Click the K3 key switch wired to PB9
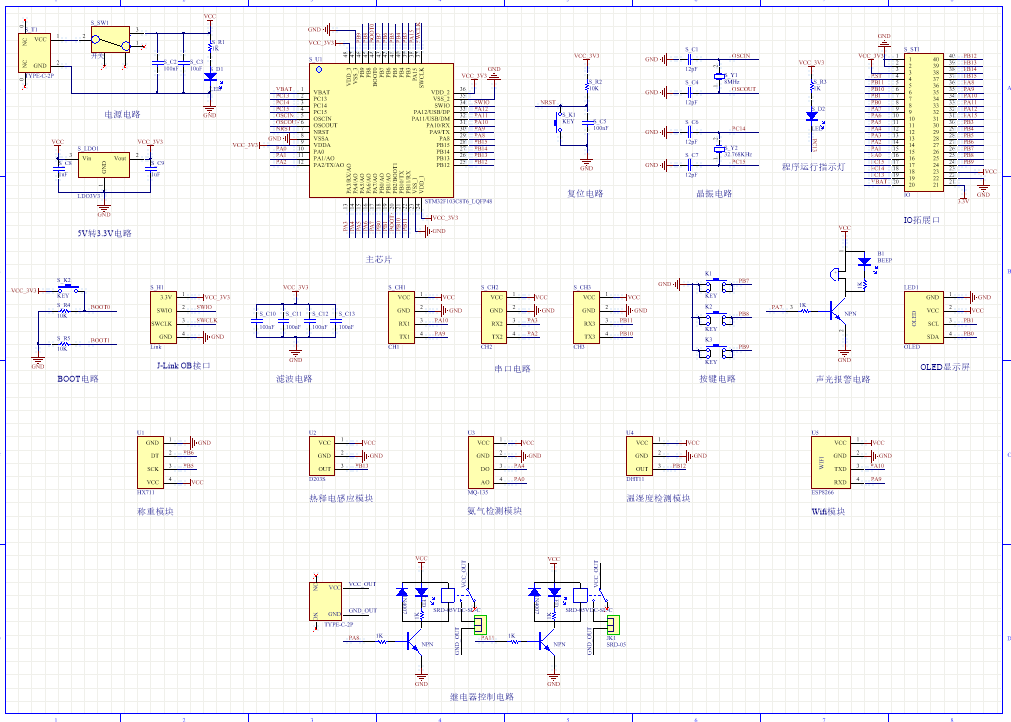The height and width of the screenshot is (722, 1011). coord(715,351)
